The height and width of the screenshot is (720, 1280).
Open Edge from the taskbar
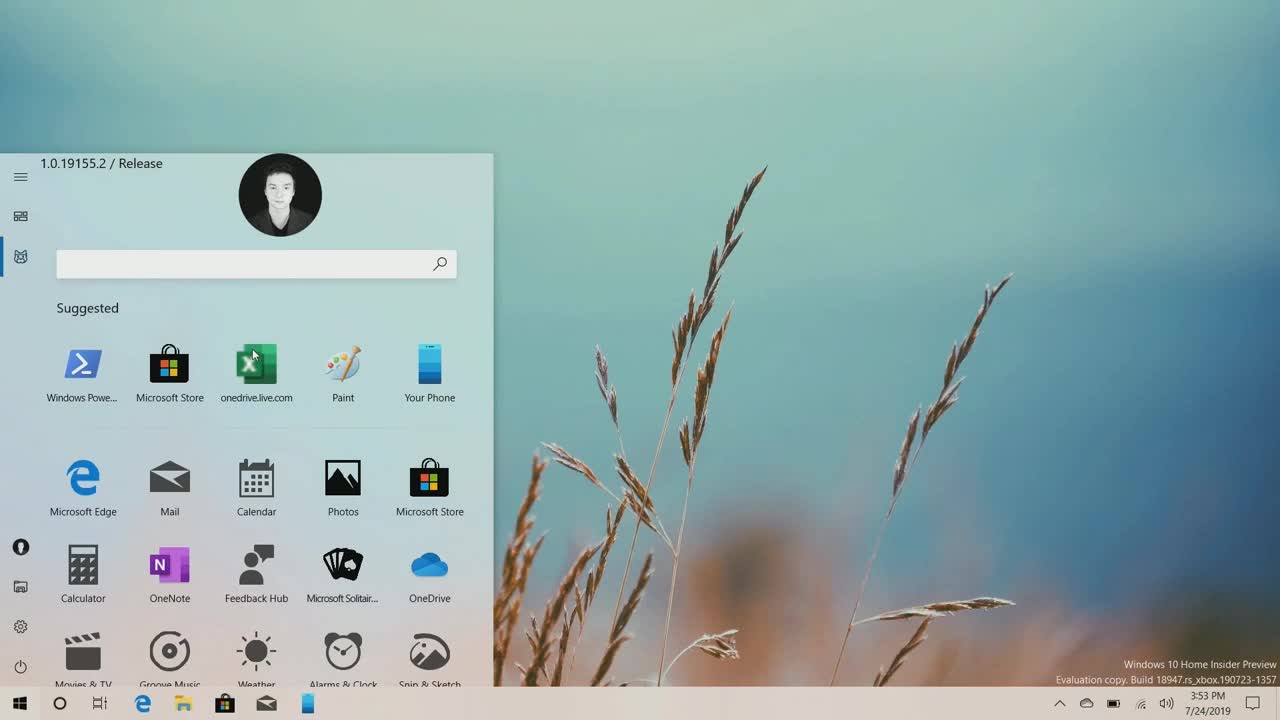[x=143, y=704]
